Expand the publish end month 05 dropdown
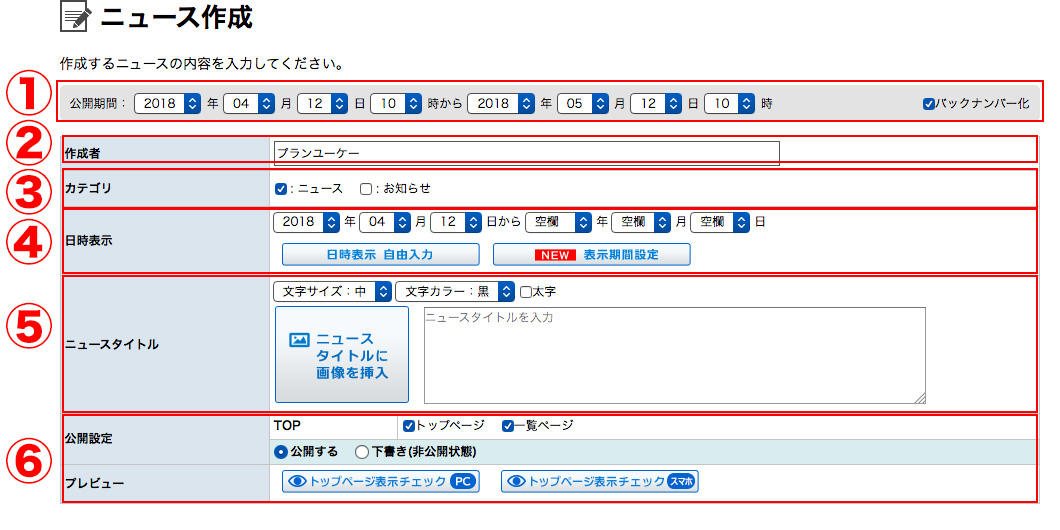 pos(583,103)
